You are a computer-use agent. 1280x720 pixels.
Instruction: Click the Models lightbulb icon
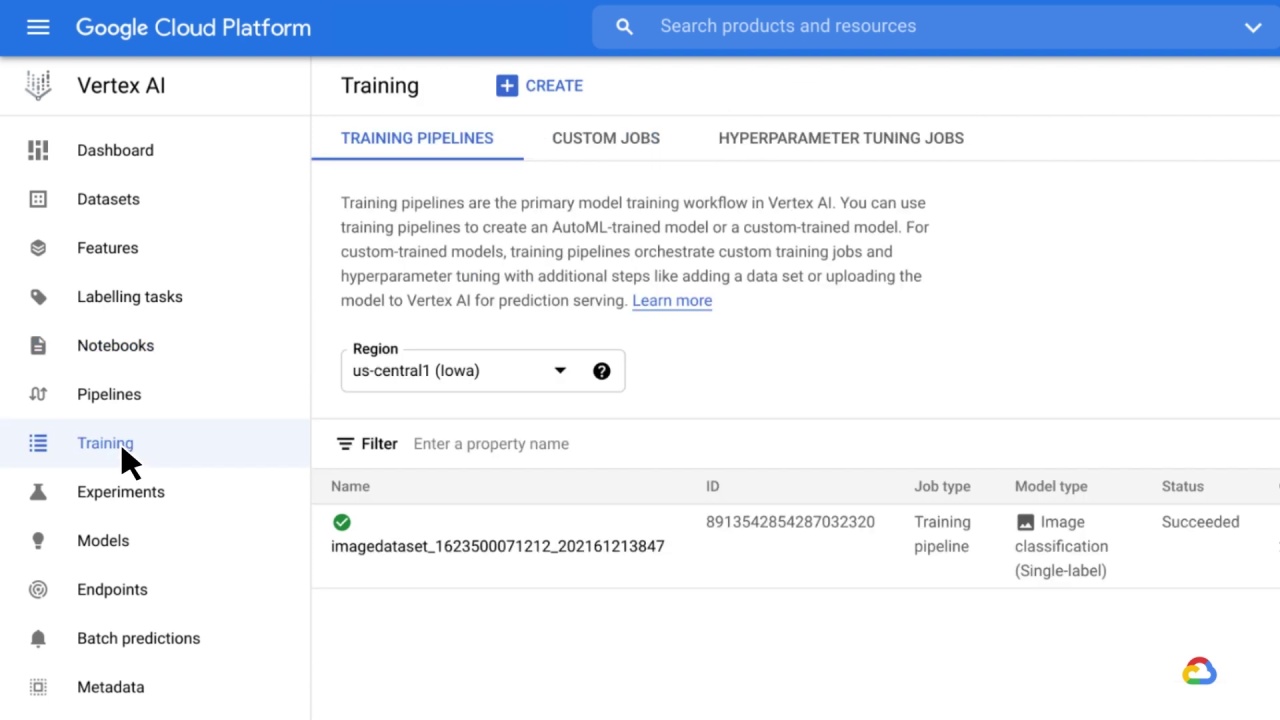coord(38,541)
